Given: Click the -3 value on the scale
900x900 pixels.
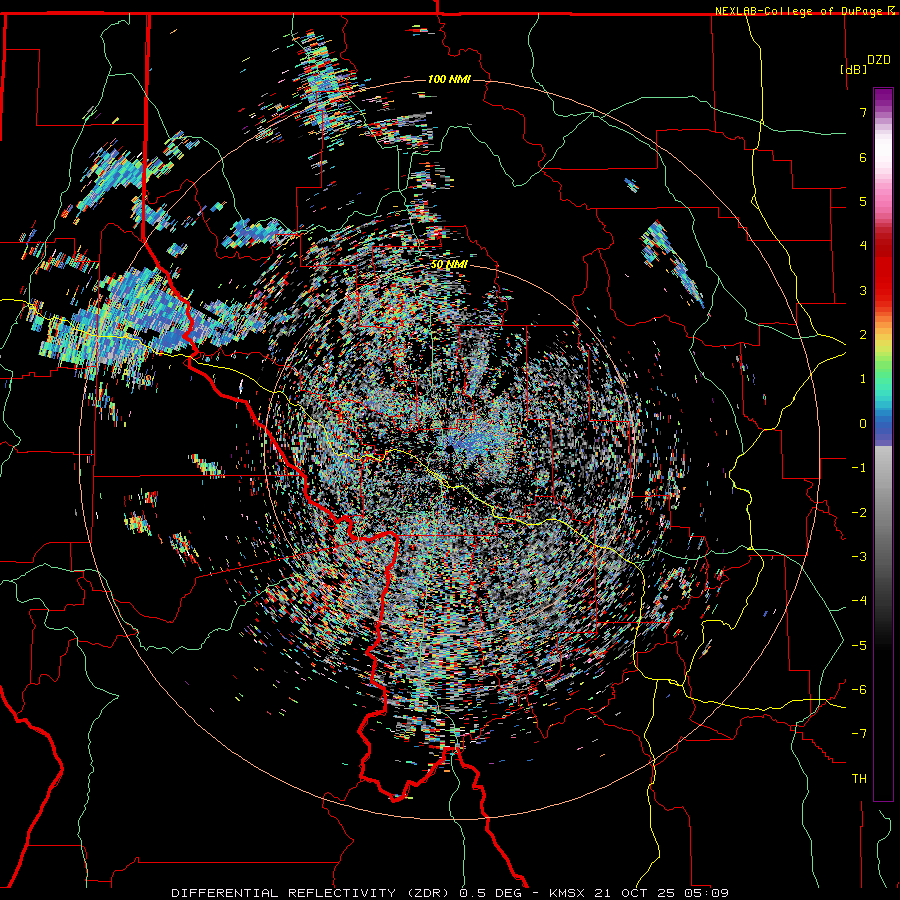Looking at the screenshot, I should [859, 557].
